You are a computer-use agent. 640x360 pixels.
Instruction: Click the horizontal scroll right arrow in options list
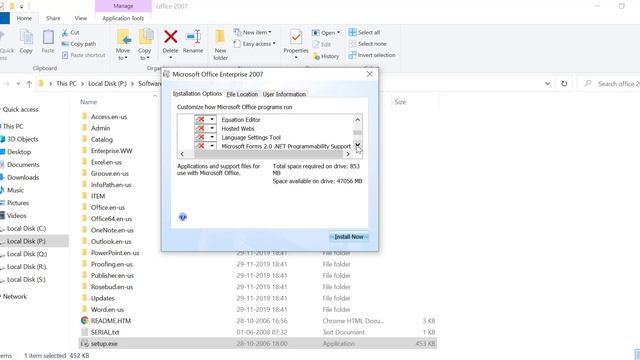pos(348,154)
